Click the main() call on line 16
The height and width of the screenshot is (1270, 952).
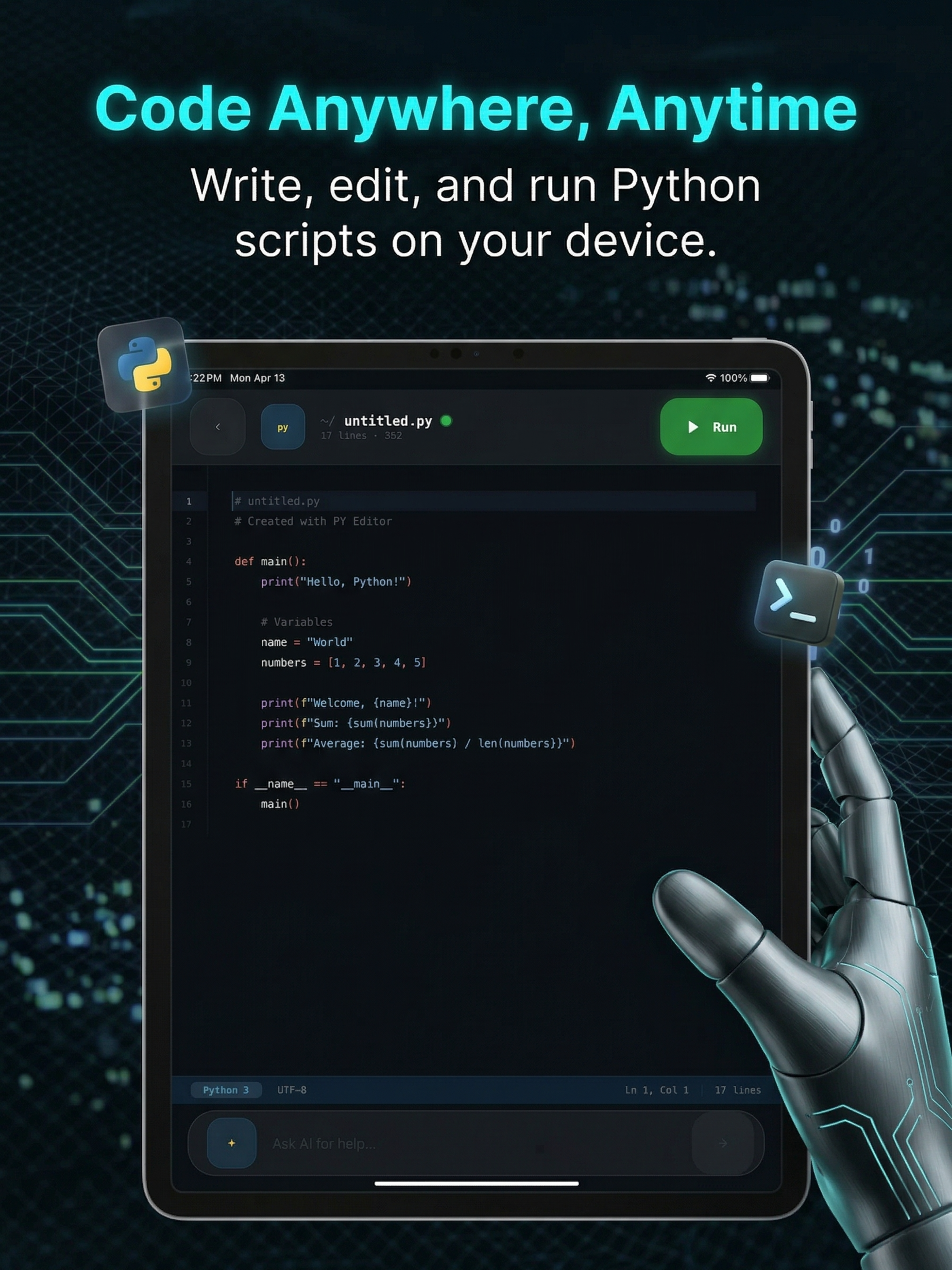[280, 804]
